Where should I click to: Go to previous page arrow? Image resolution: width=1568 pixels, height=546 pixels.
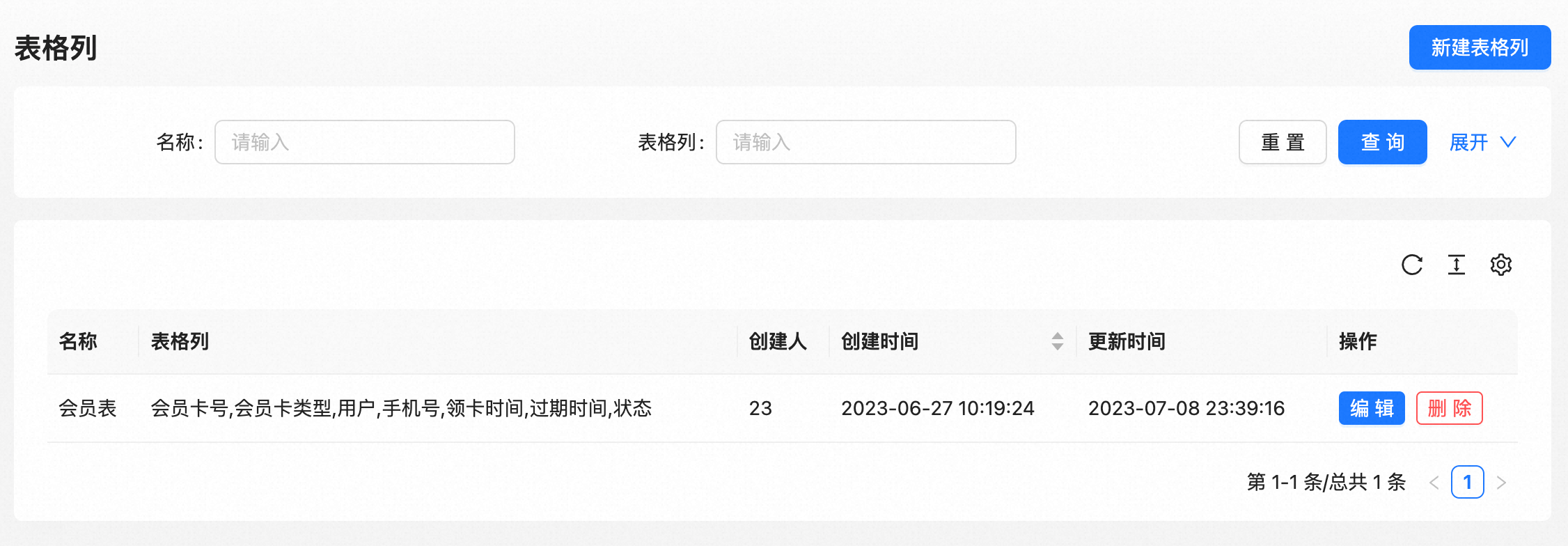click(1434, 483)
